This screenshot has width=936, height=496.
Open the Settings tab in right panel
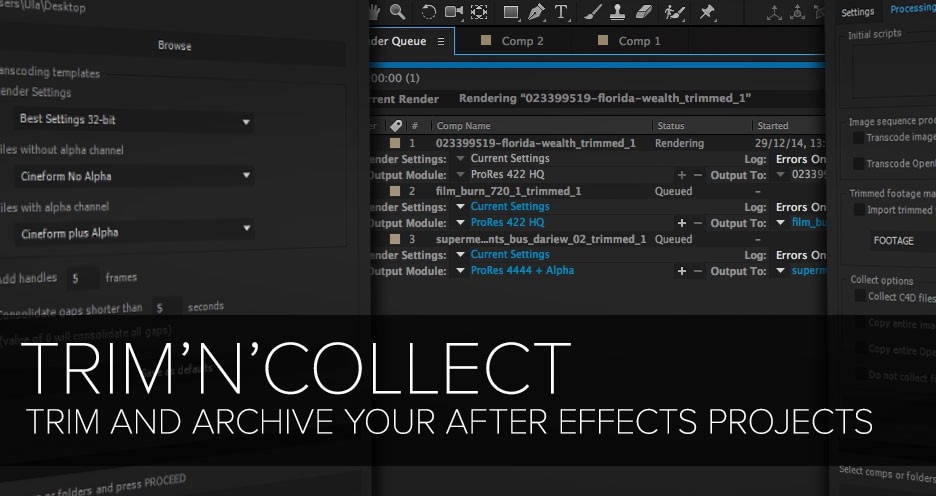[x=858, y=12]
